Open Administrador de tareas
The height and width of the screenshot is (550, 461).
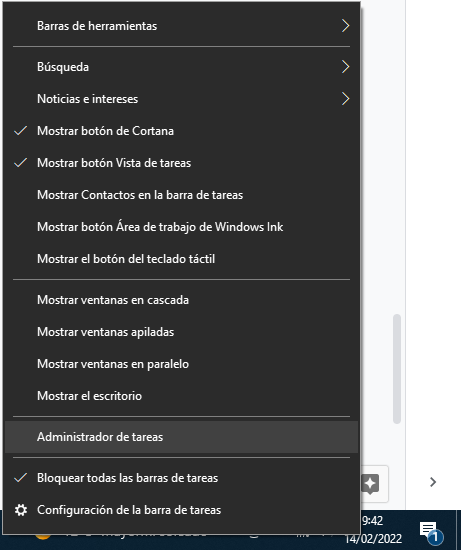click(x=181, y=437)
